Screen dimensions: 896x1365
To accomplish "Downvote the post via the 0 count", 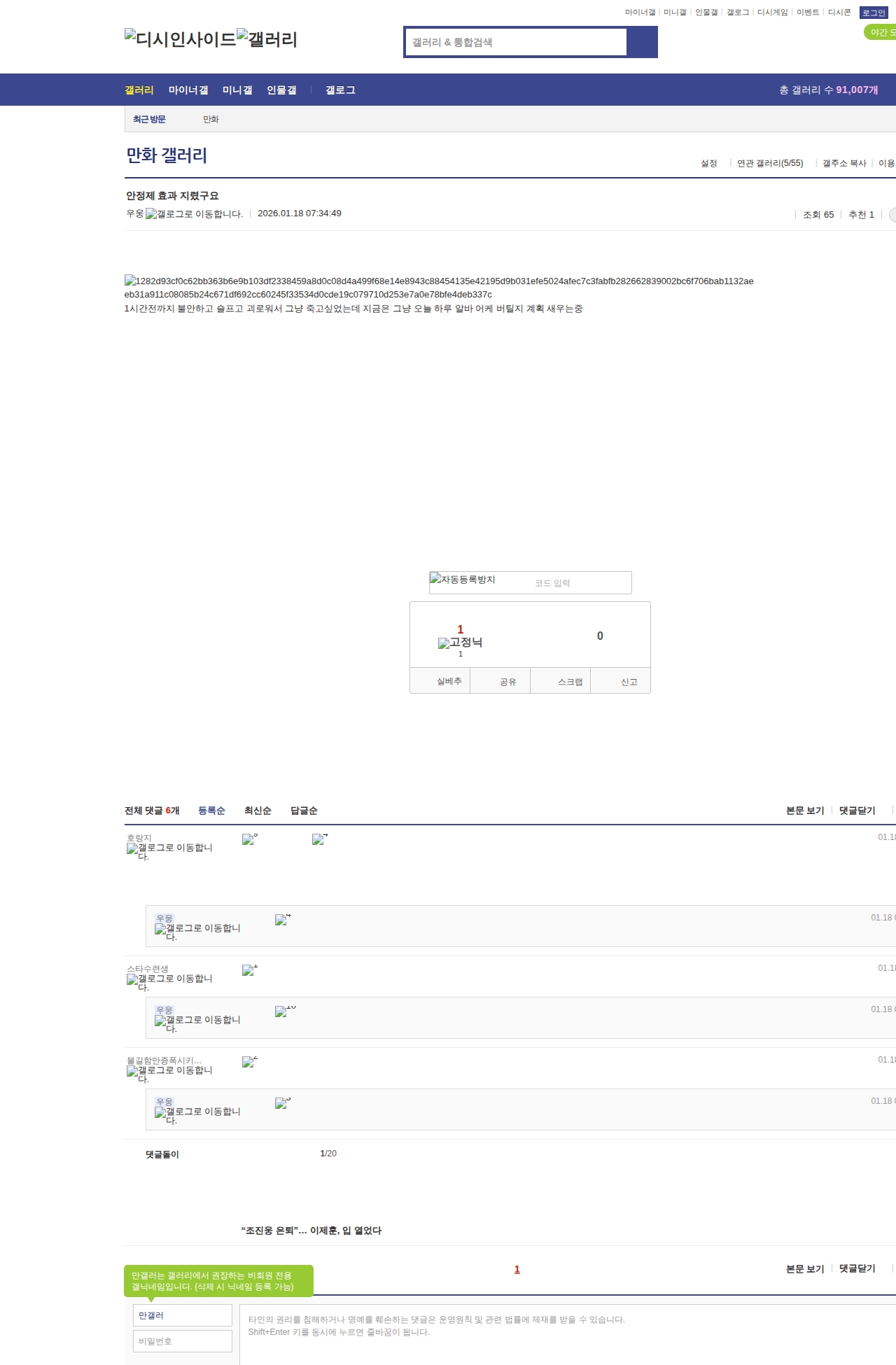I will (600, 636).
